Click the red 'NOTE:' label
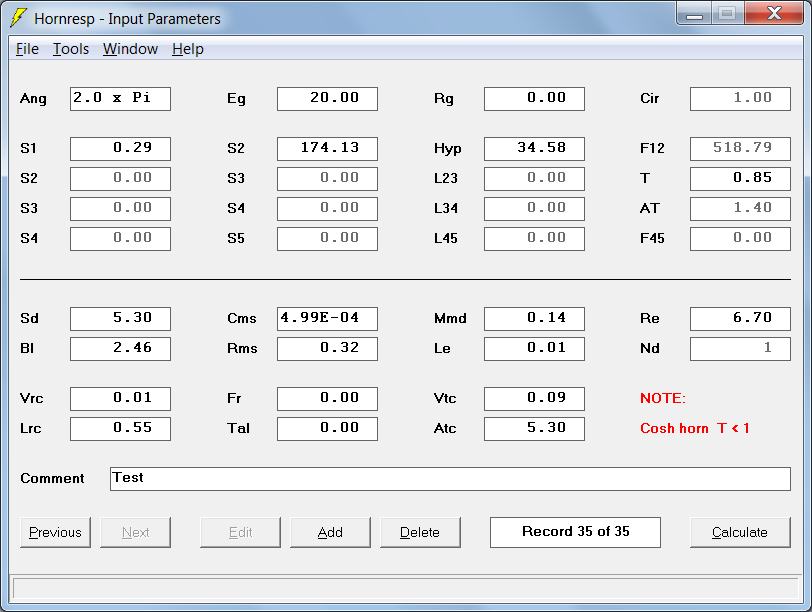This screenshot has height=612, width=812. (663, 399)
